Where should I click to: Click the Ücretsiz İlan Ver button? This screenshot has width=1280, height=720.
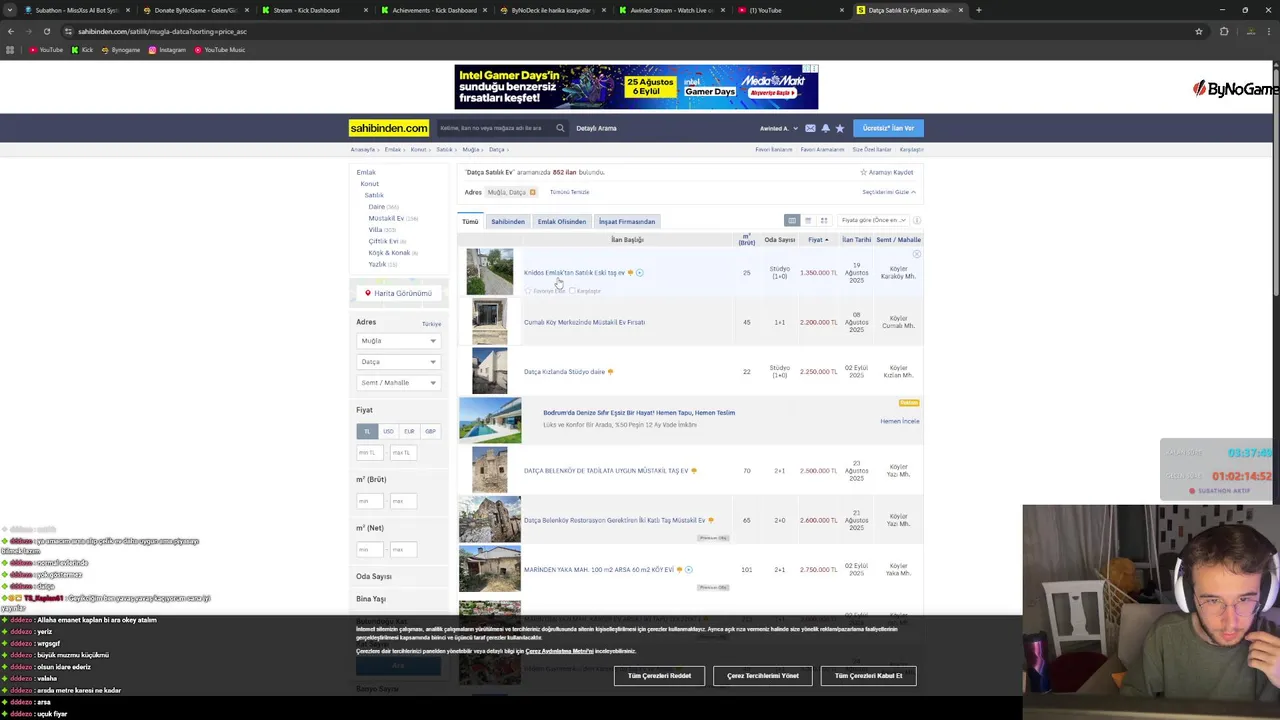point(888,128)
